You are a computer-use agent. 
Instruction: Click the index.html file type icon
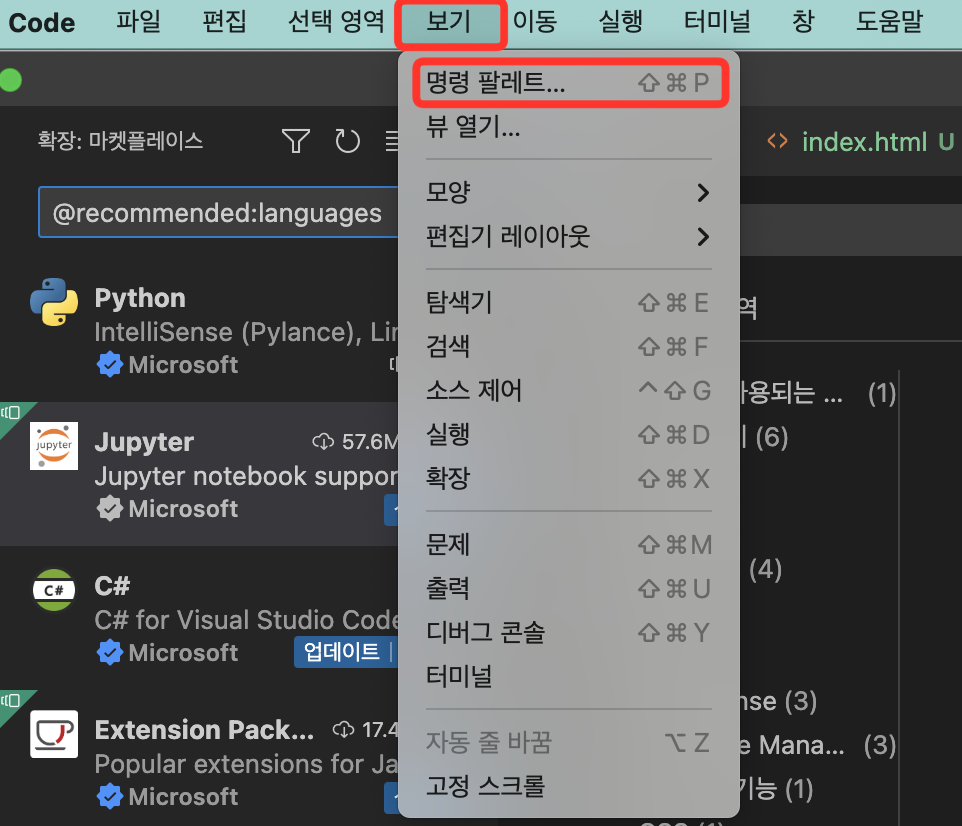coord(777,142)
